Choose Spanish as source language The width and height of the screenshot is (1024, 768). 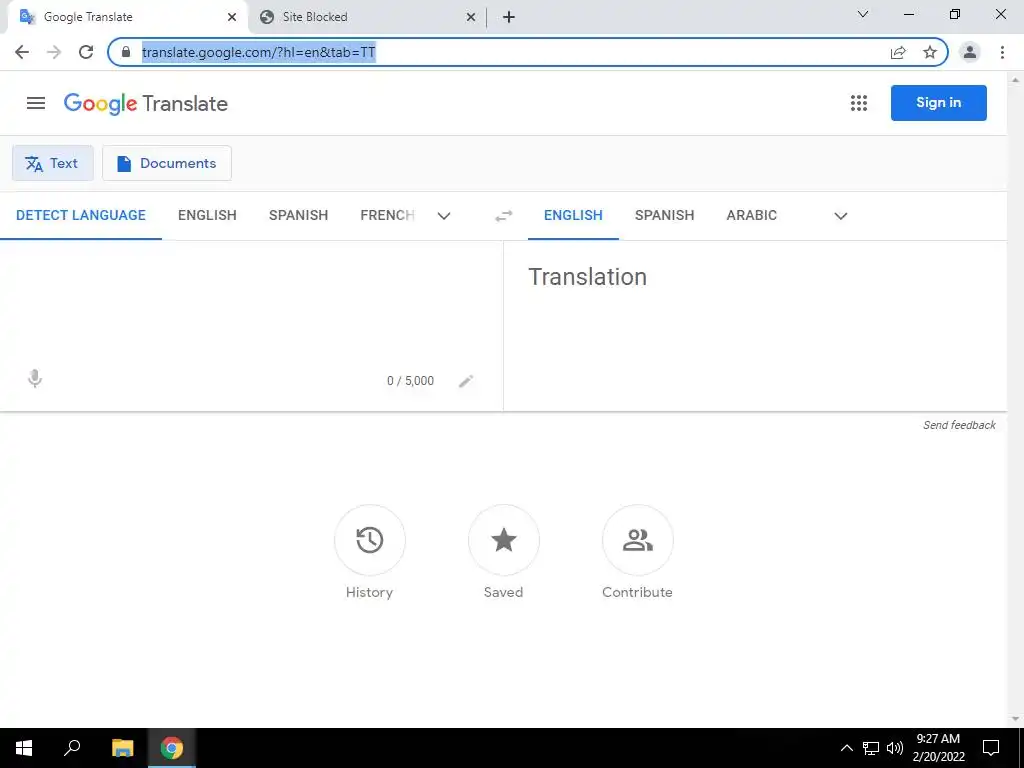point(298,216)
